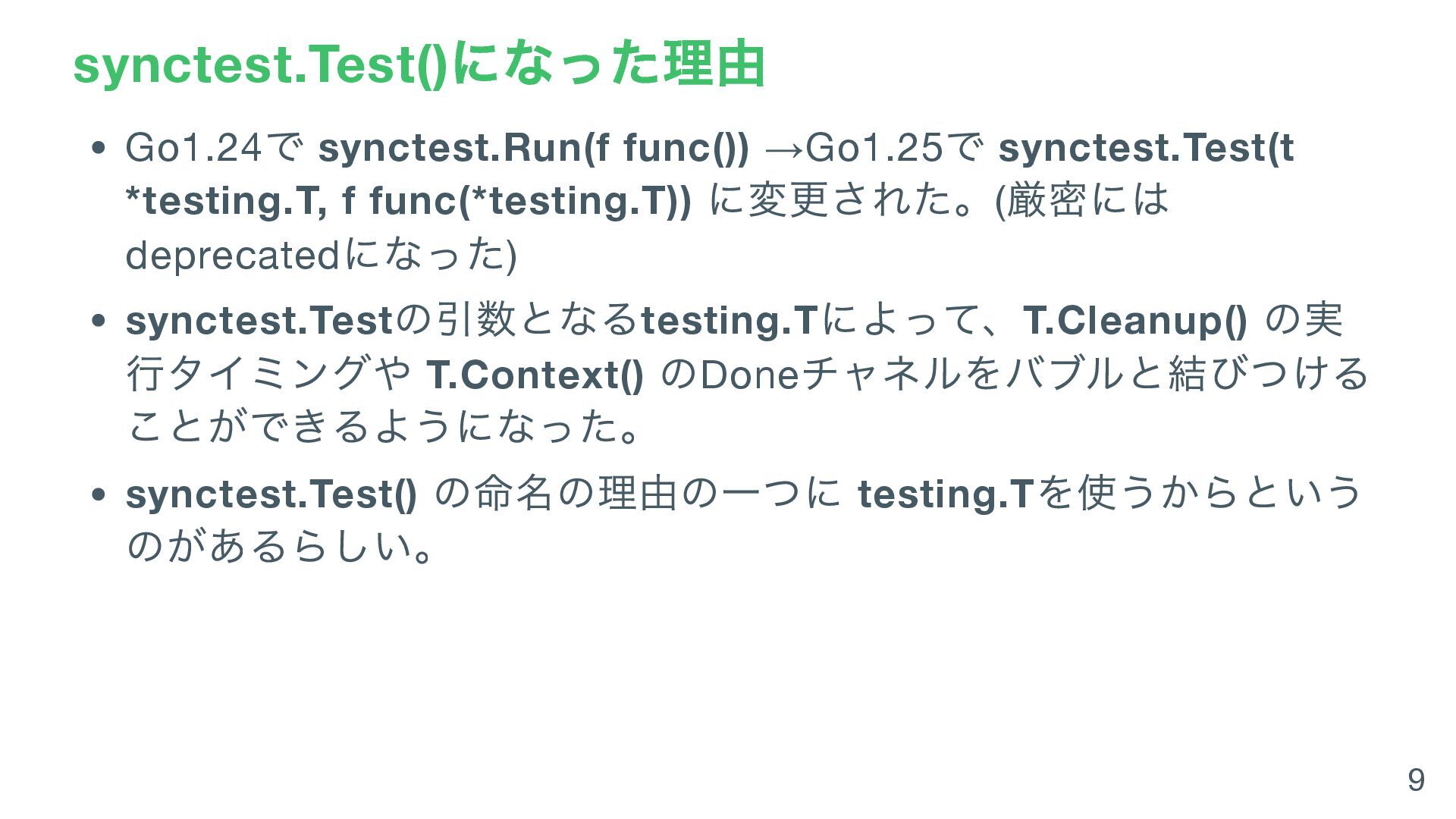Click the slide title synctest.Test()になった理由

[x=419, y=65]
